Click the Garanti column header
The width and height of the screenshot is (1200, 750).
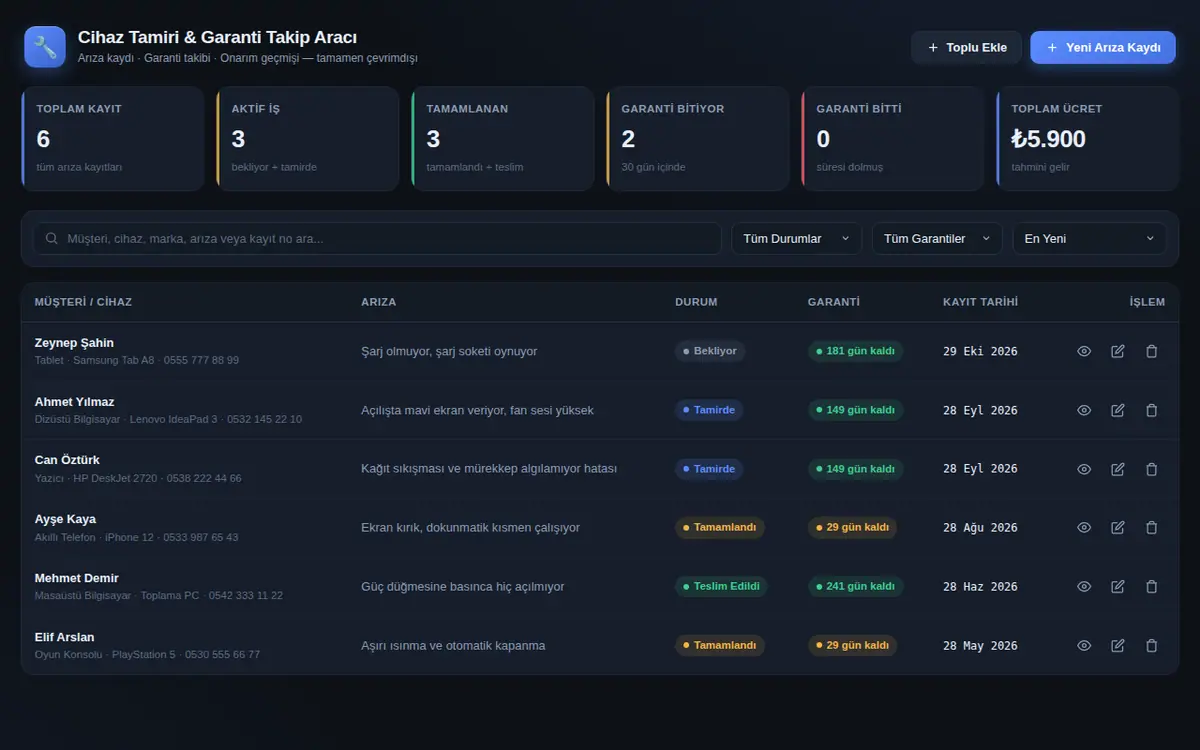(834, 302)
